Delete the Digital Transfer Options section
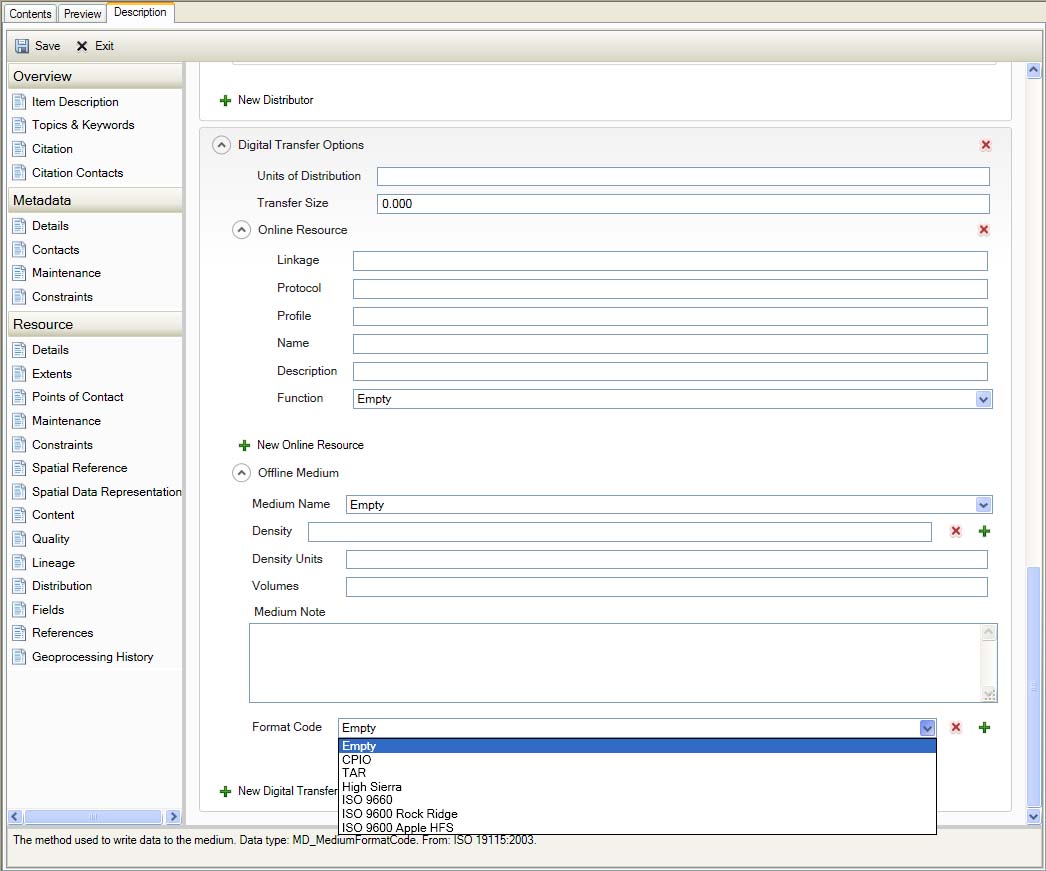1046x871 pixels. (x=985, y=144)
